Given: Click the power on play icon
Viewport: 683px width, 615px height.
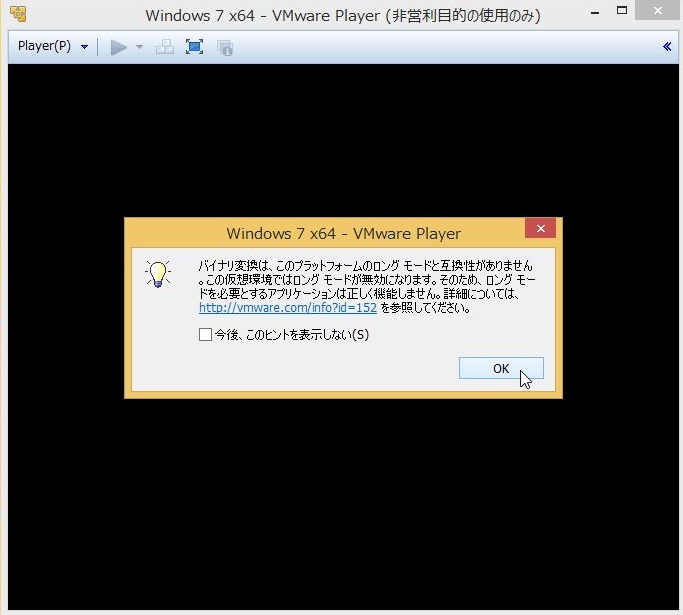Looking at the screenshot, I should (x=118, y=47).
